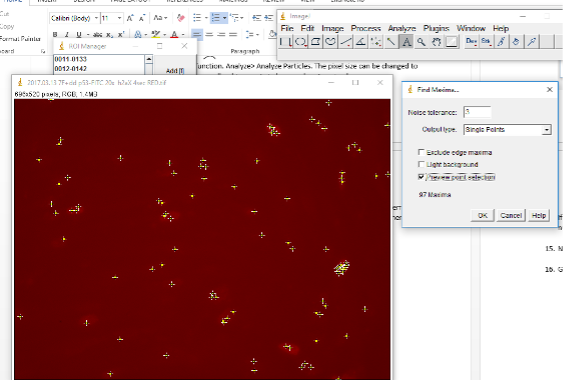Click the text highlight color swatch
The height and width of the screenshot is (380, 564).
(156, 35)
